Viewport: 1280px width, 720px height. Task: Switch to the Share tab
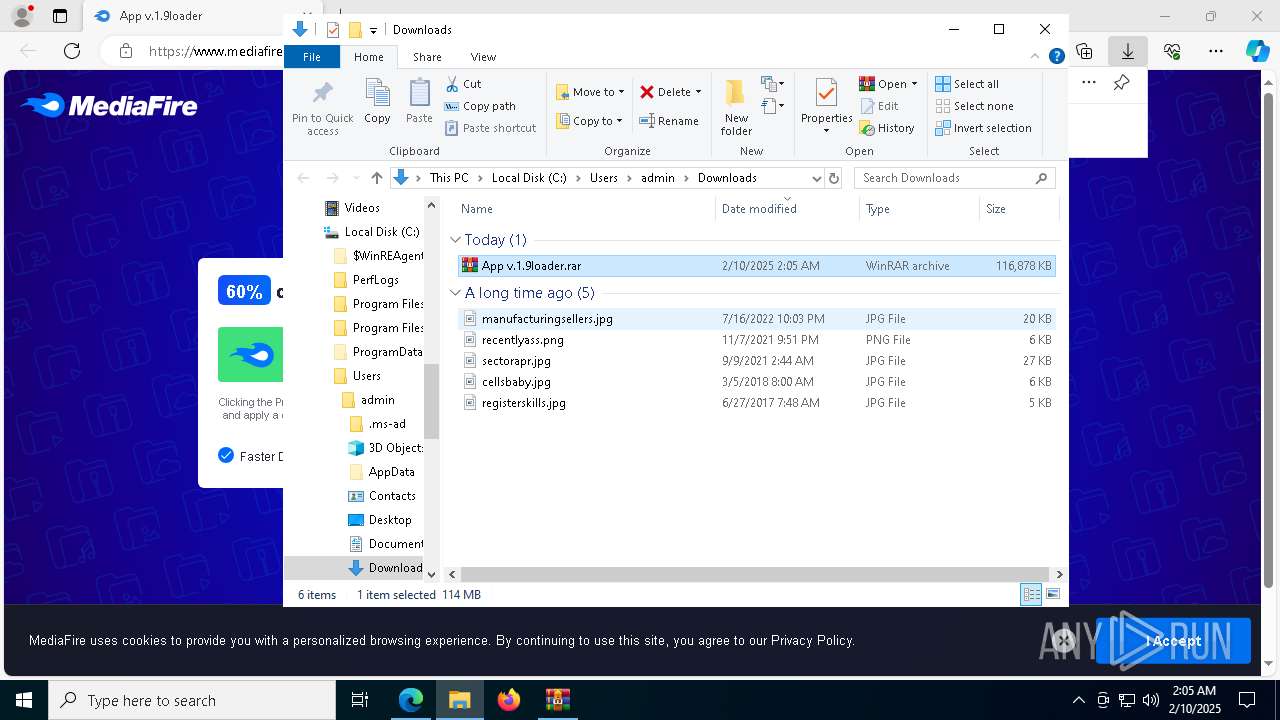(x=427, y=57)
